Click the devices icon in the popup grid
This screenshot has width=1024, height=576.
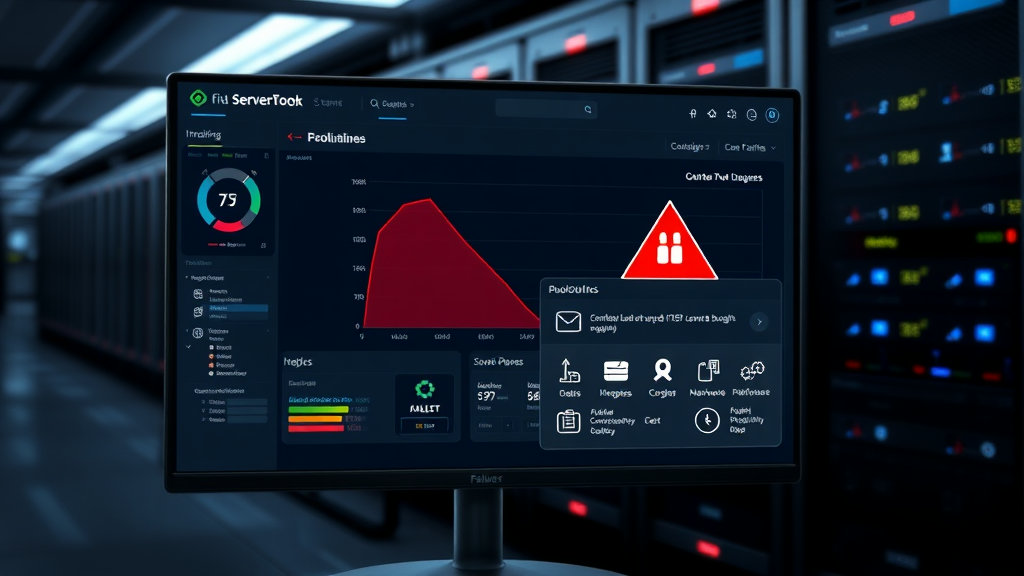tap(709, 370)
